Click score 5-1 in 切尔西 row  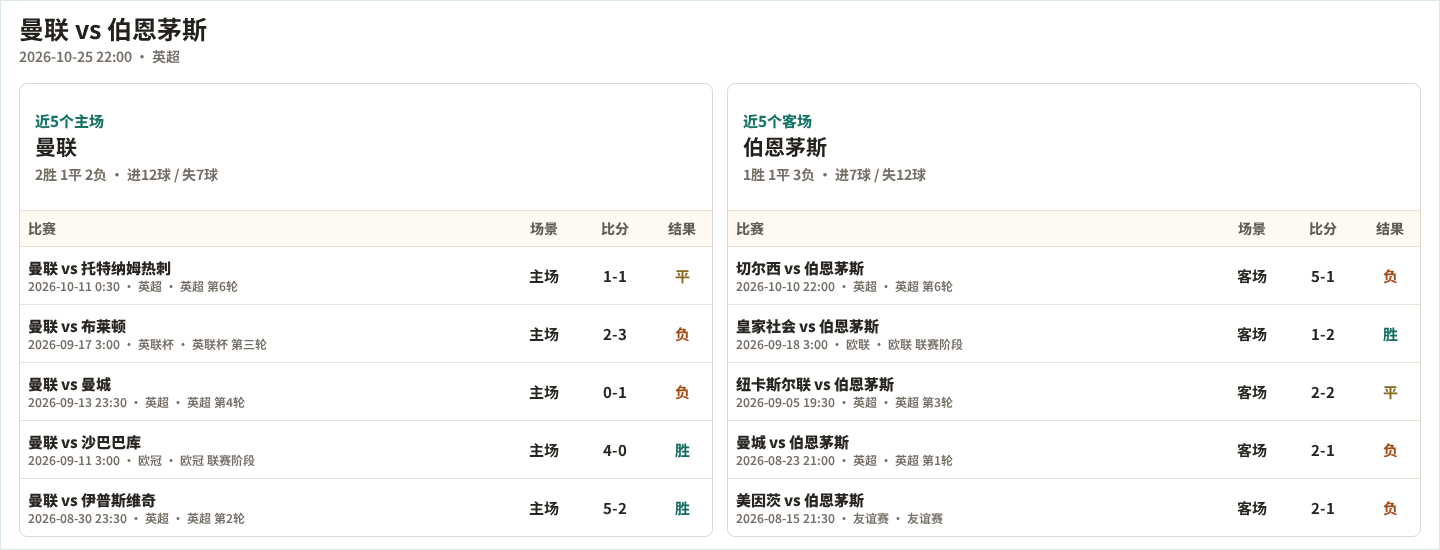(1323, 276)
